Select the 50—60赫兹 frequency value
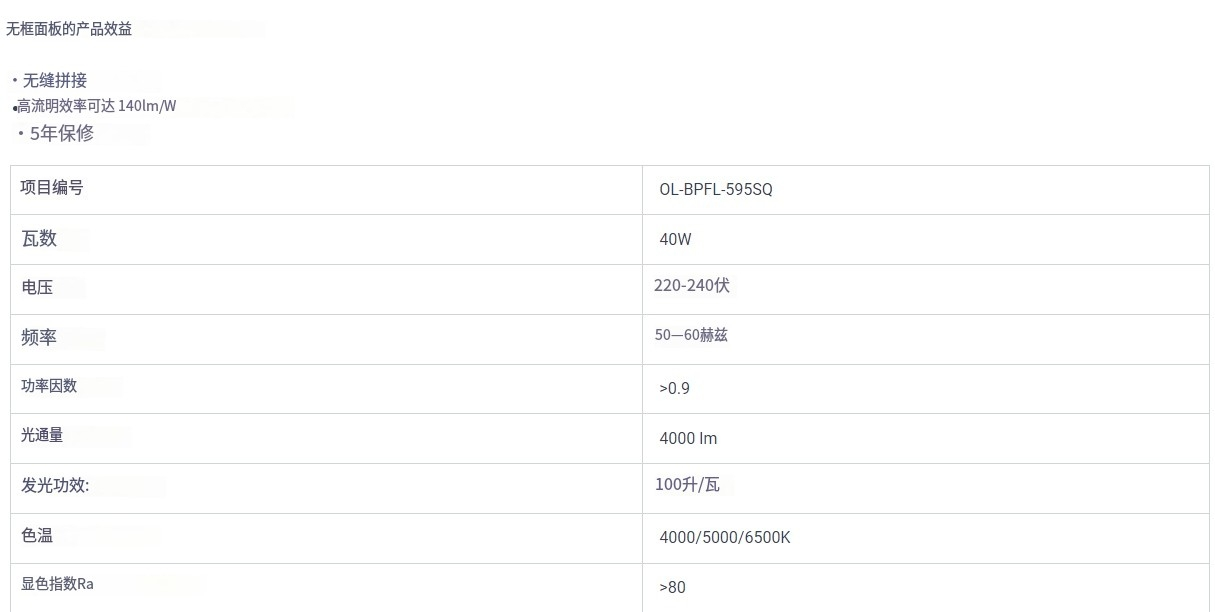Viewport: 1216px width, 612px height. click(691, 335)
